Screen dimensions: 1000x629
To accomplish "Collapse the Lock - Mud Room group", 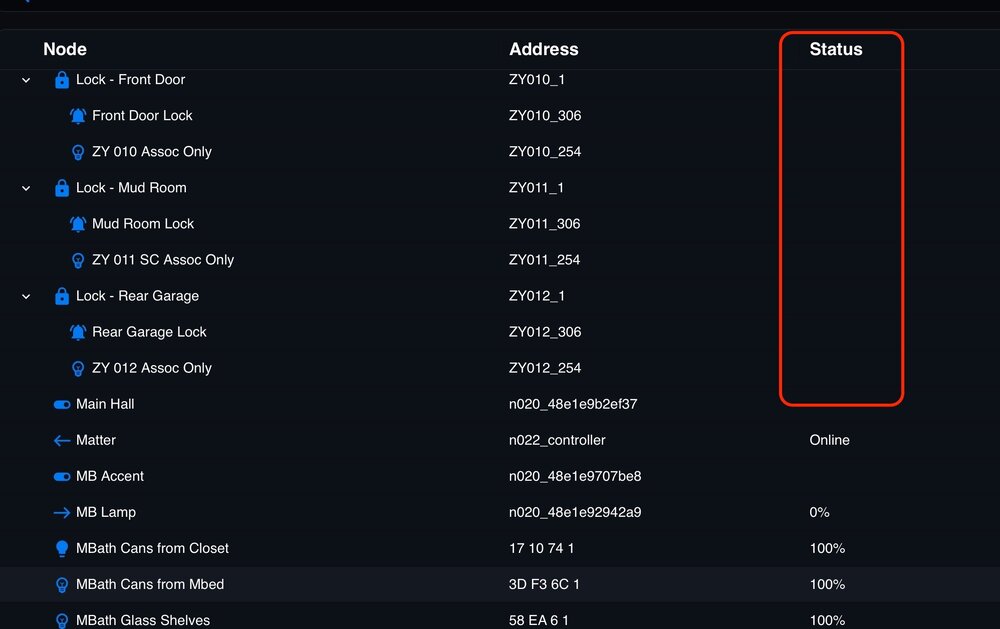I will 25,188.
